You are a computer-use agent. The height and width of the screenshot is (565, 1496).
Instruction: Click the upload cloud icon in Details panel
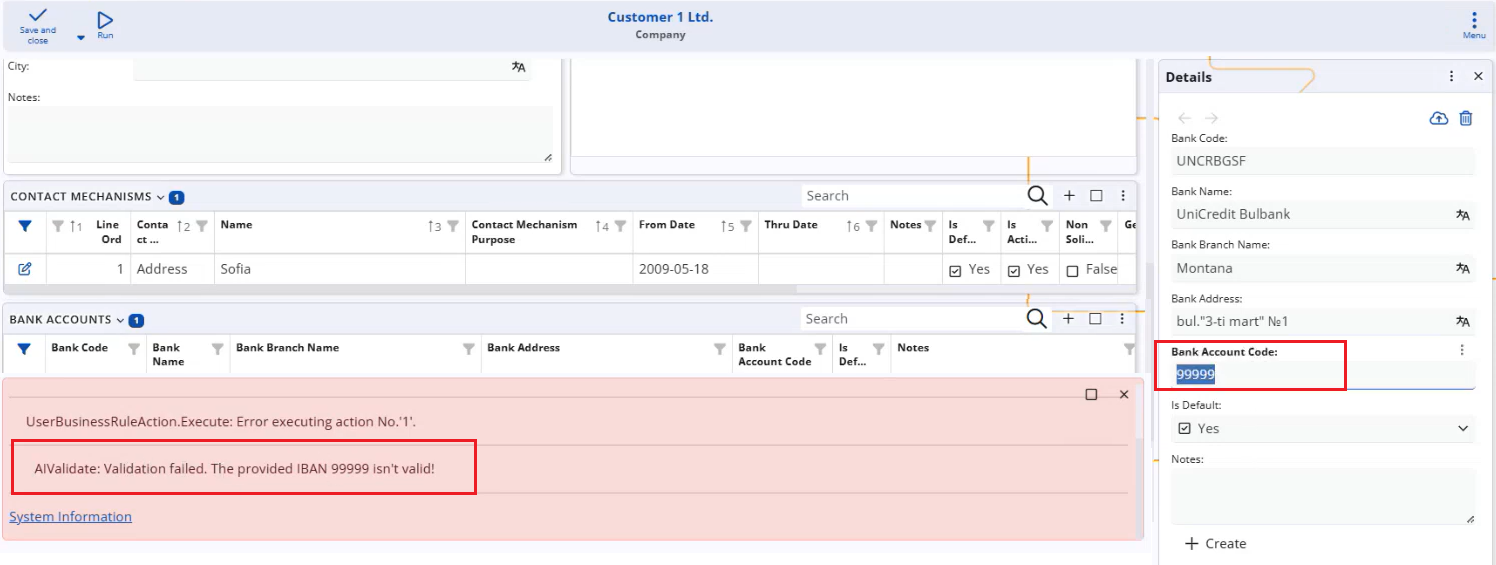(1438, 118)
